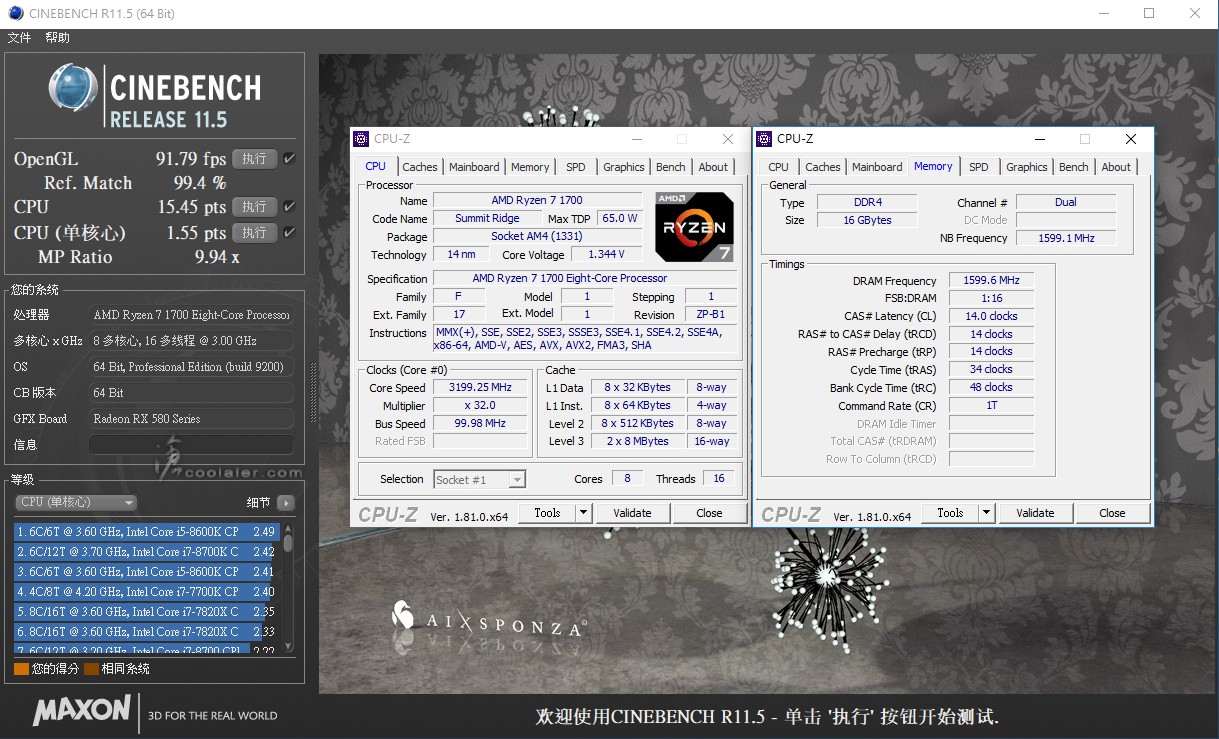Viewport: 1219px width, 739px height.
Task: Open the Bench tab in the CPU-Z processor window
Action: 671,167
